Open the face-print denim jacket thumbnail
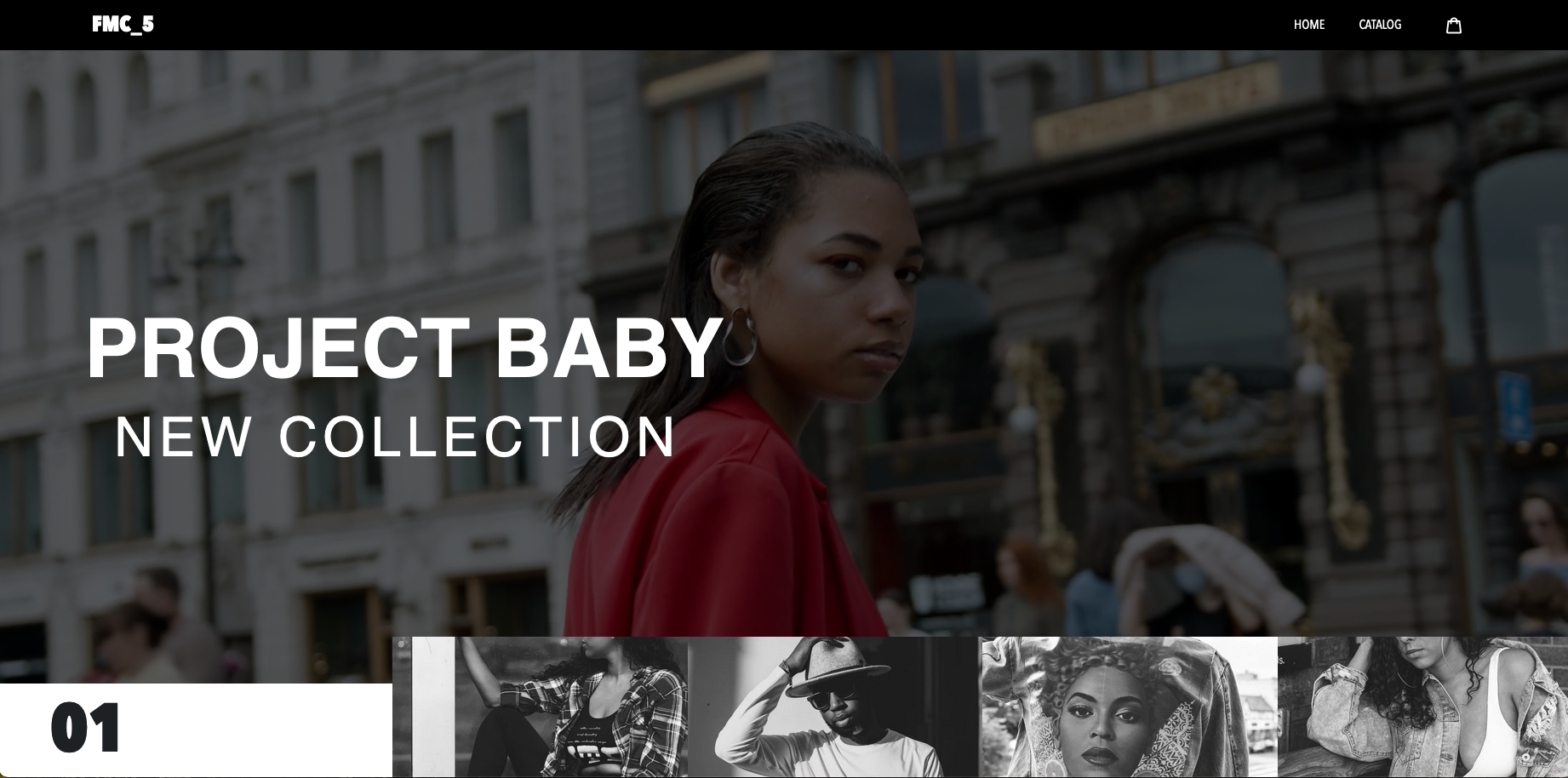The height and width of the screenshot is (778, 1568). tap(1128, 707)
